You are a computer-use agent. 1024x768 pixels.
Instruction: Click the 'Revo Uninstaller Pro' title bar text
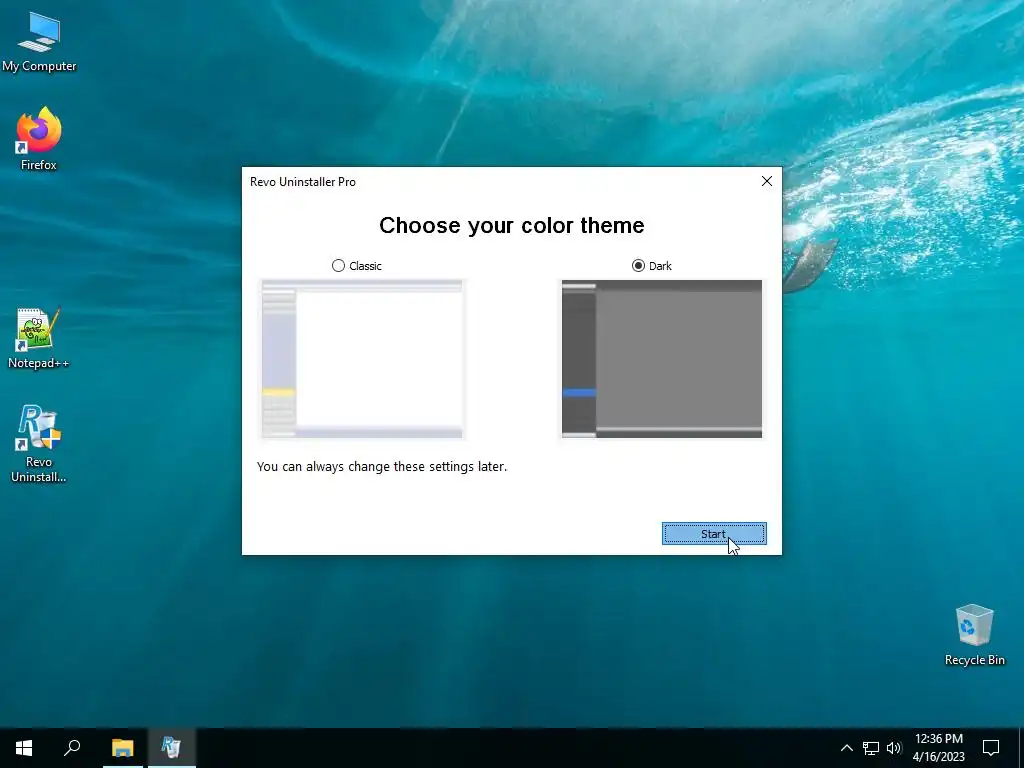click(x=303, y=182)
